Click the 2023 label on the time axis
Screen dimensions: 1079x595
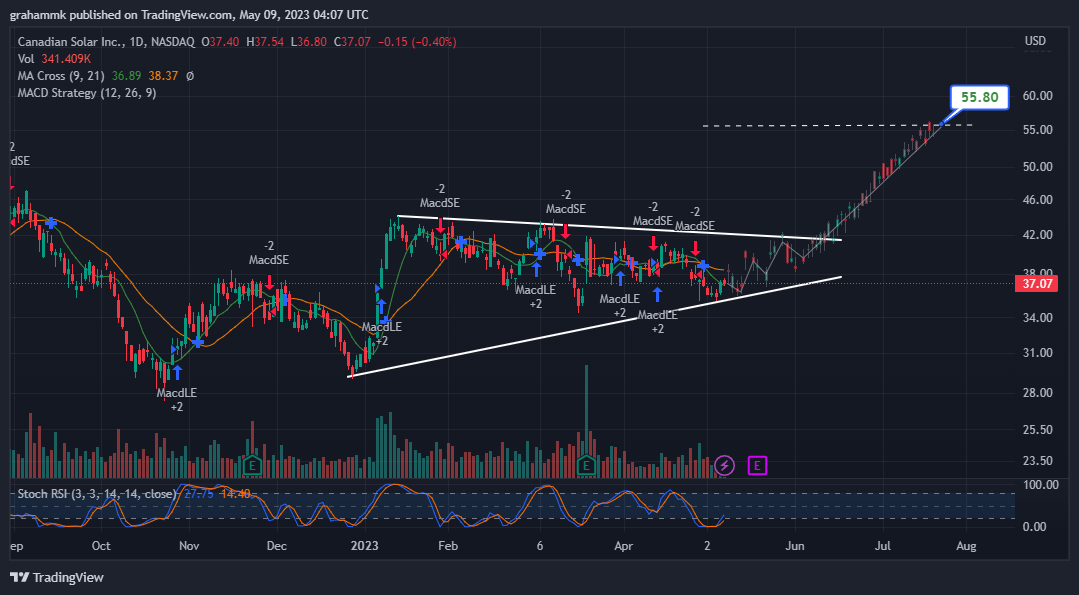point(365,546)
